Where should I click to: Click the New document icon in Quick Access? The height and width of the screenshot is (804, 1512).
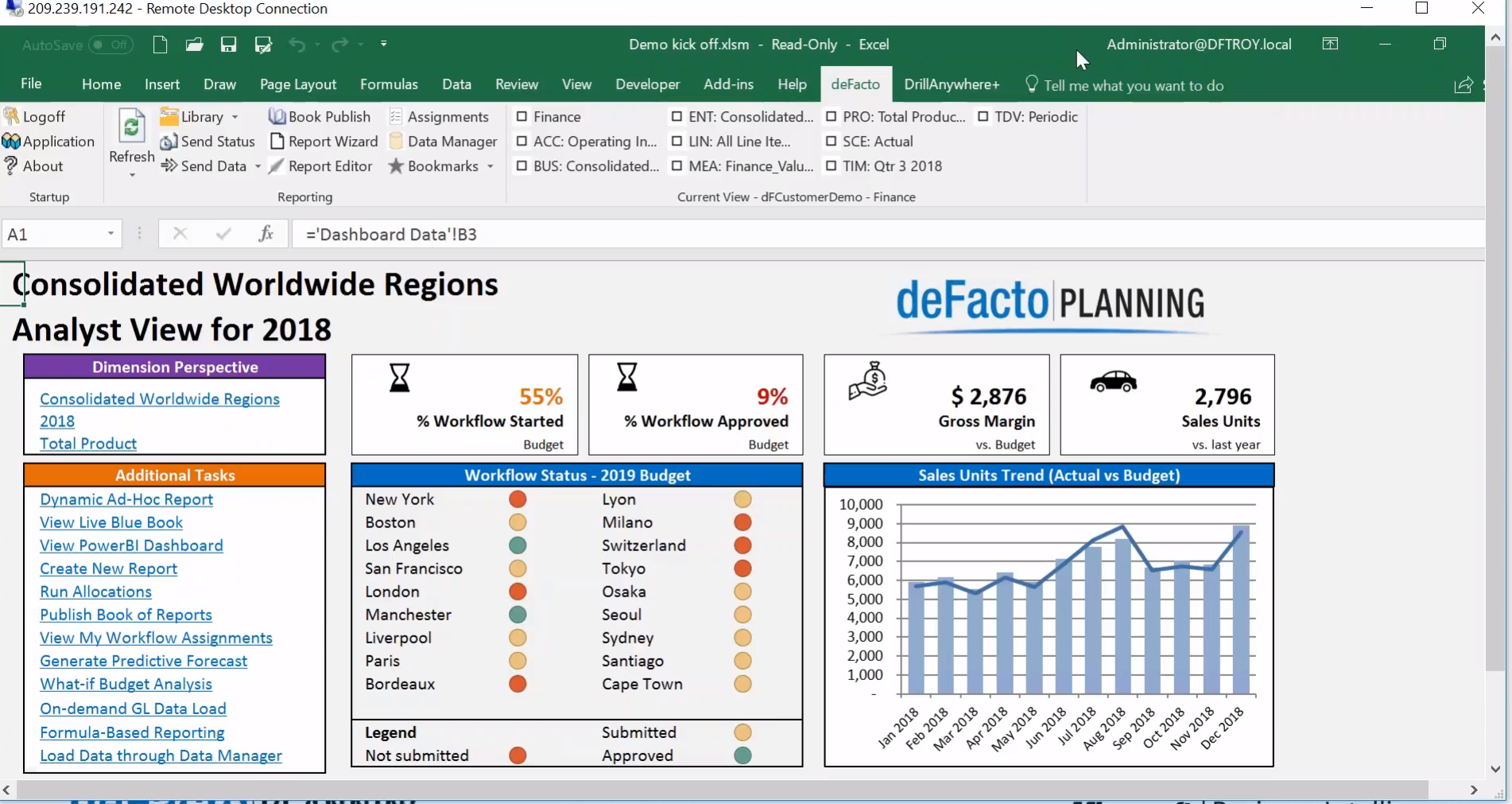tap(160, 45)
